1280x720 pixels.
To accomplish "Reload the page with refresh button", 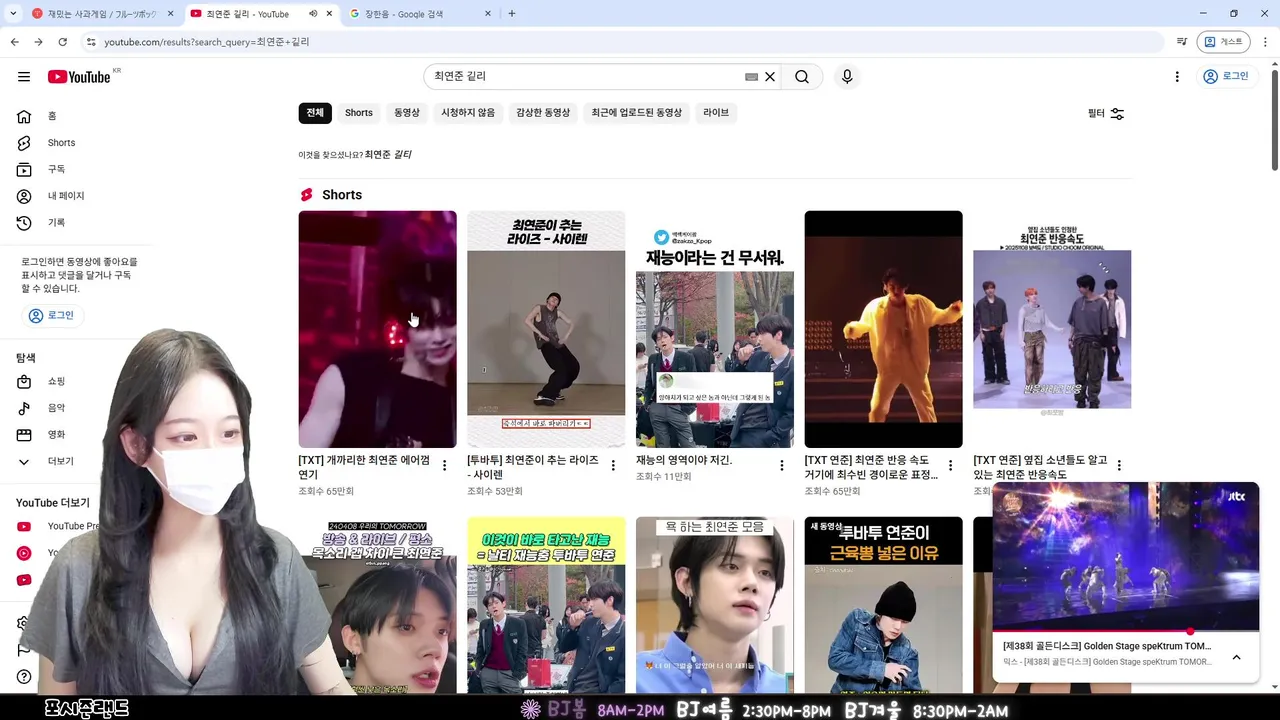I will pyautogui.click(x=62, y=42).
